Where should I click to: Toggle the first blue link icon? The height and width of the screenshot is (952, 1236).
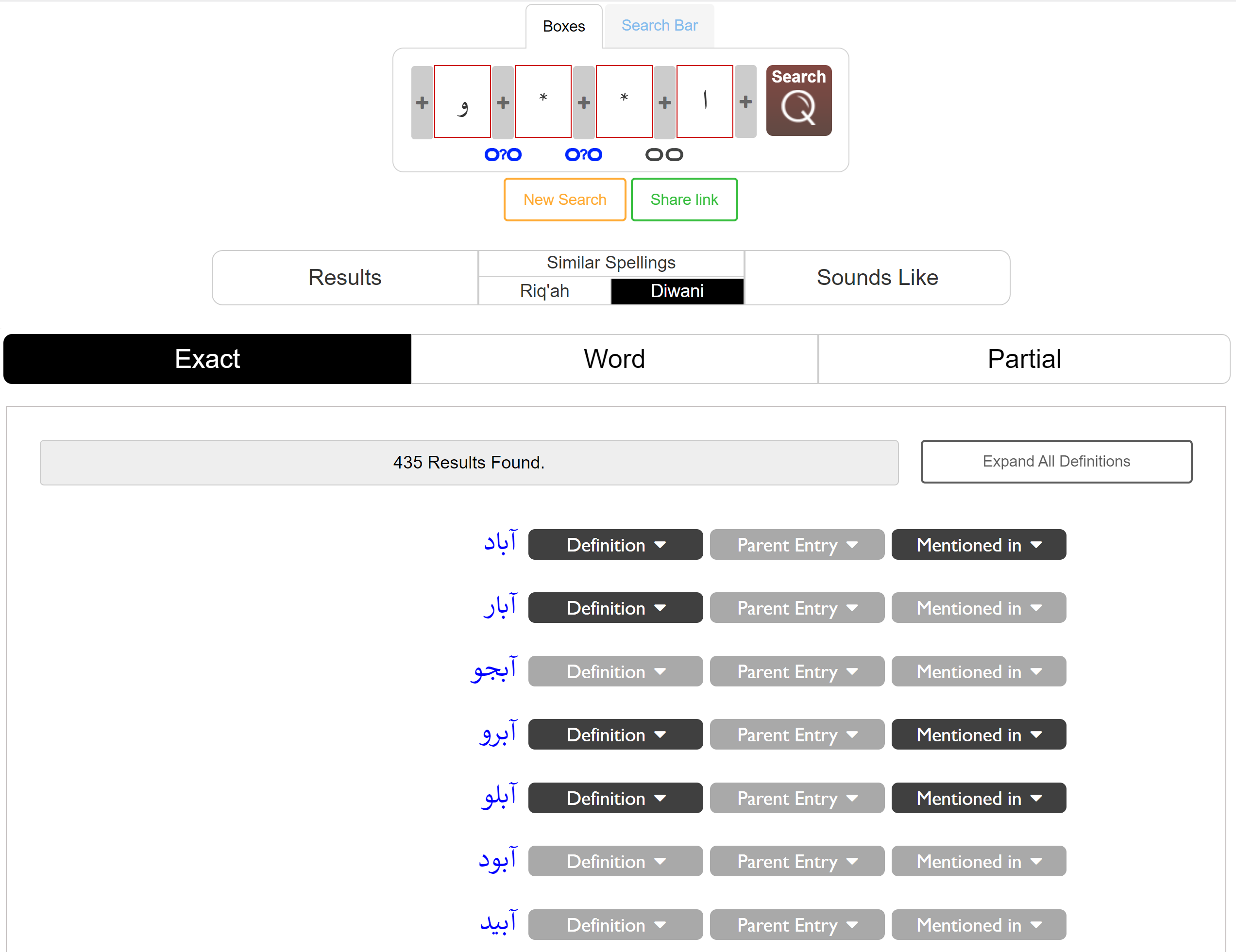(x=503, y=154)
